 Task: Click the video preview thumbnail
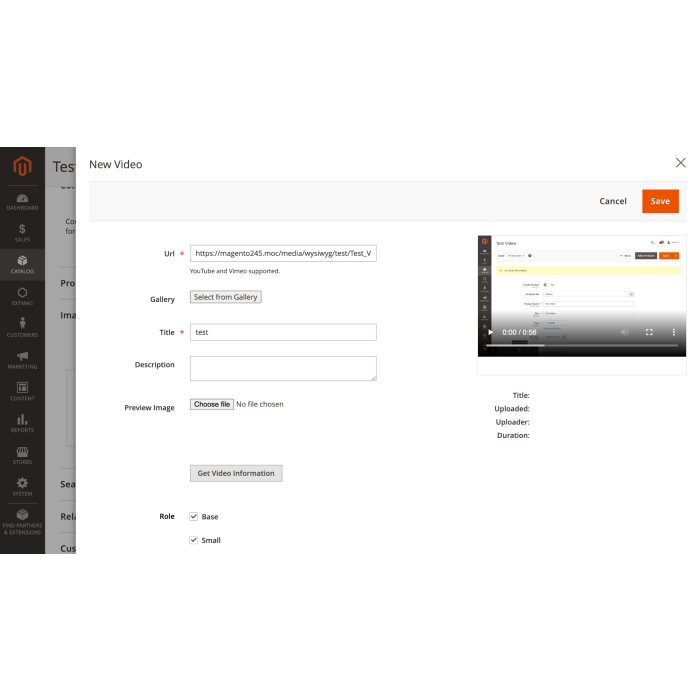pyautogui.click(x=582, y=296)
